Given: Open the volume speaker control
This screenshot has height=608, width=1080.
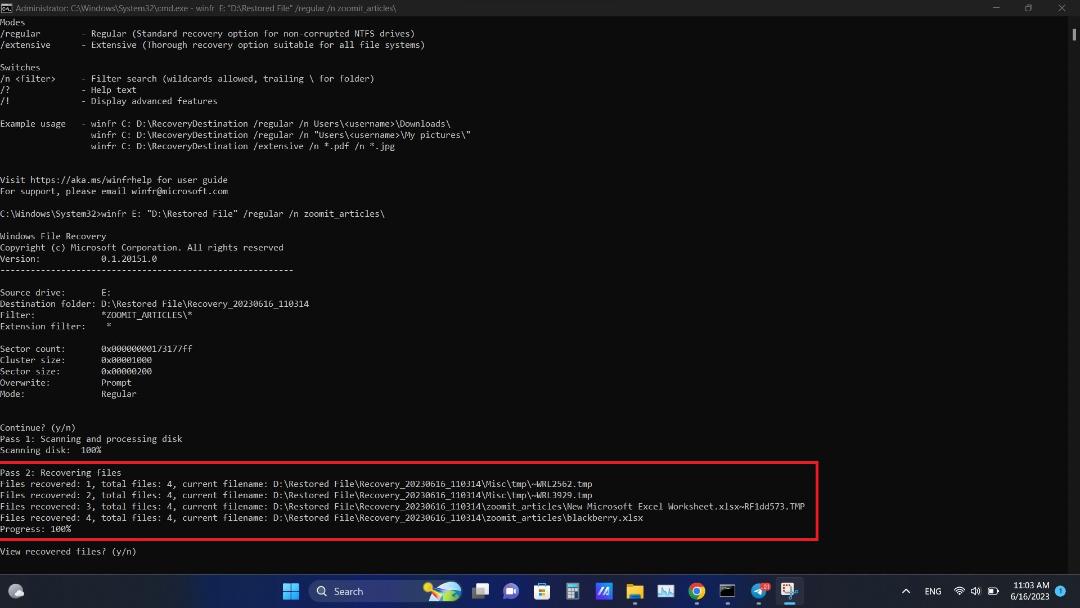Looking at the screenshot, I should coord(975,591).
